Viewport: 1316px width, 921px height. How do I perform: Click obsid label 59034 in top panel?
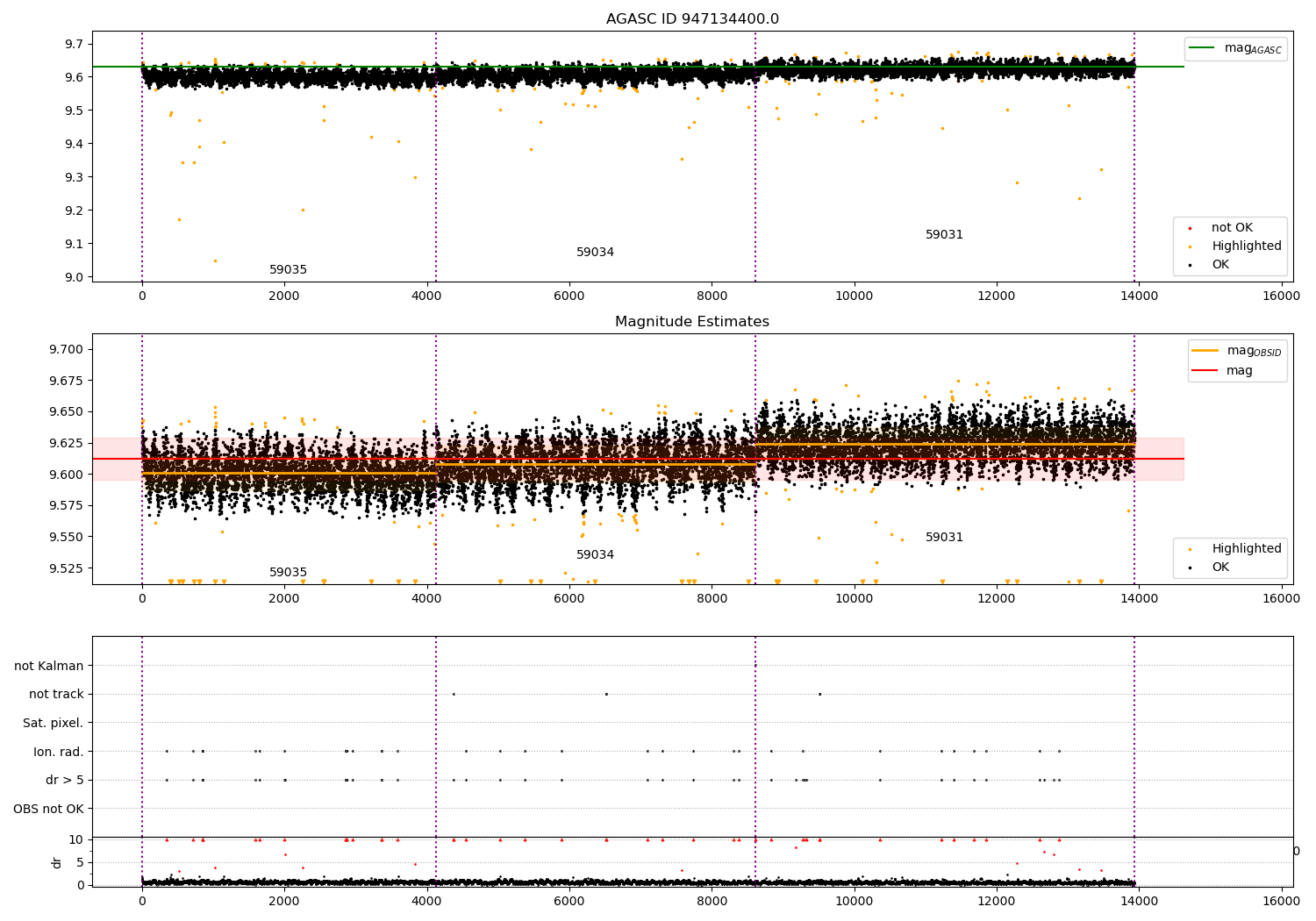click(595, 253)
